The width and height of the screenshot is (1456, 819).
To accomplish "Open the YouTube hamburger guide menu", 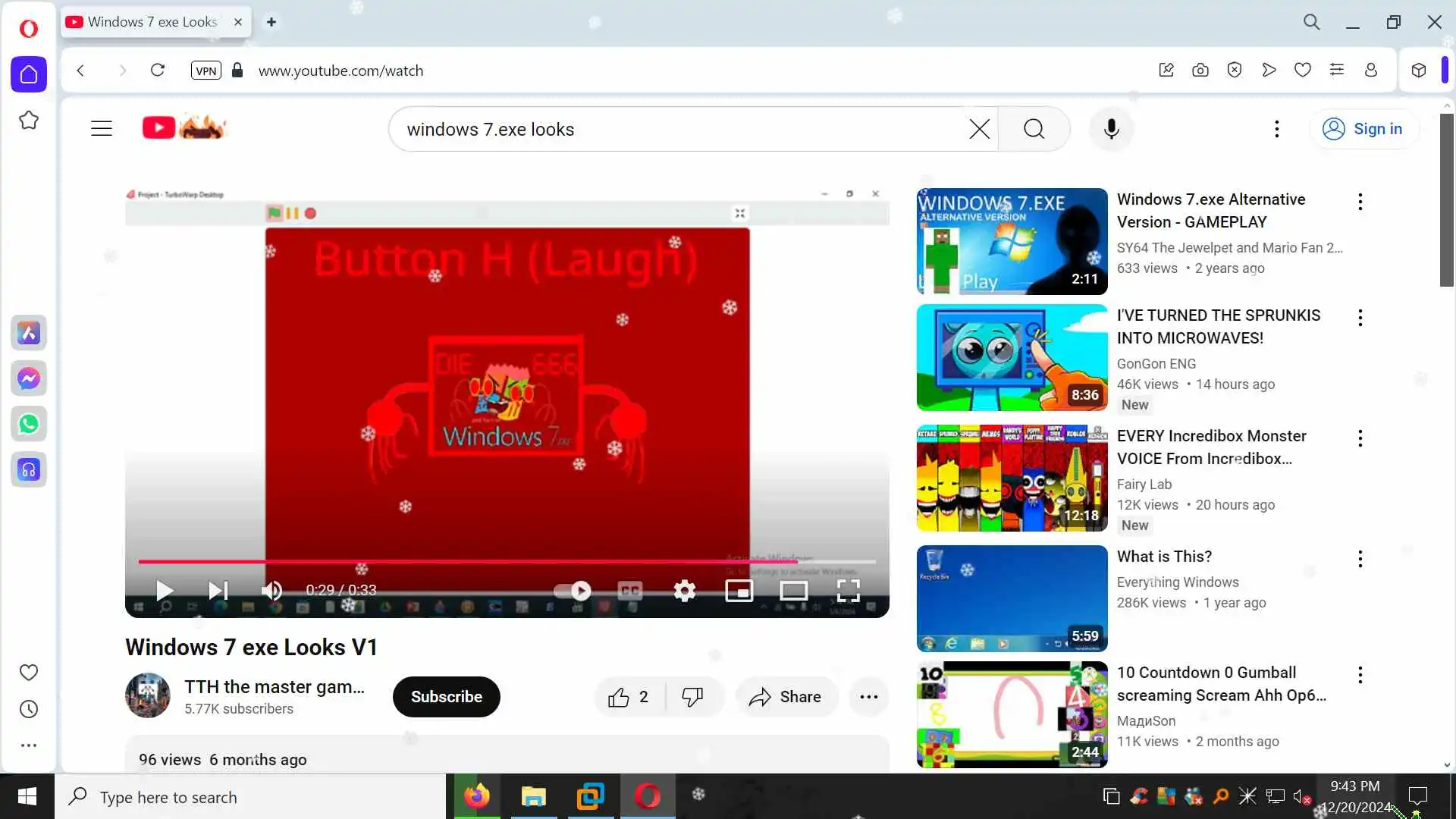I will 102,128.
